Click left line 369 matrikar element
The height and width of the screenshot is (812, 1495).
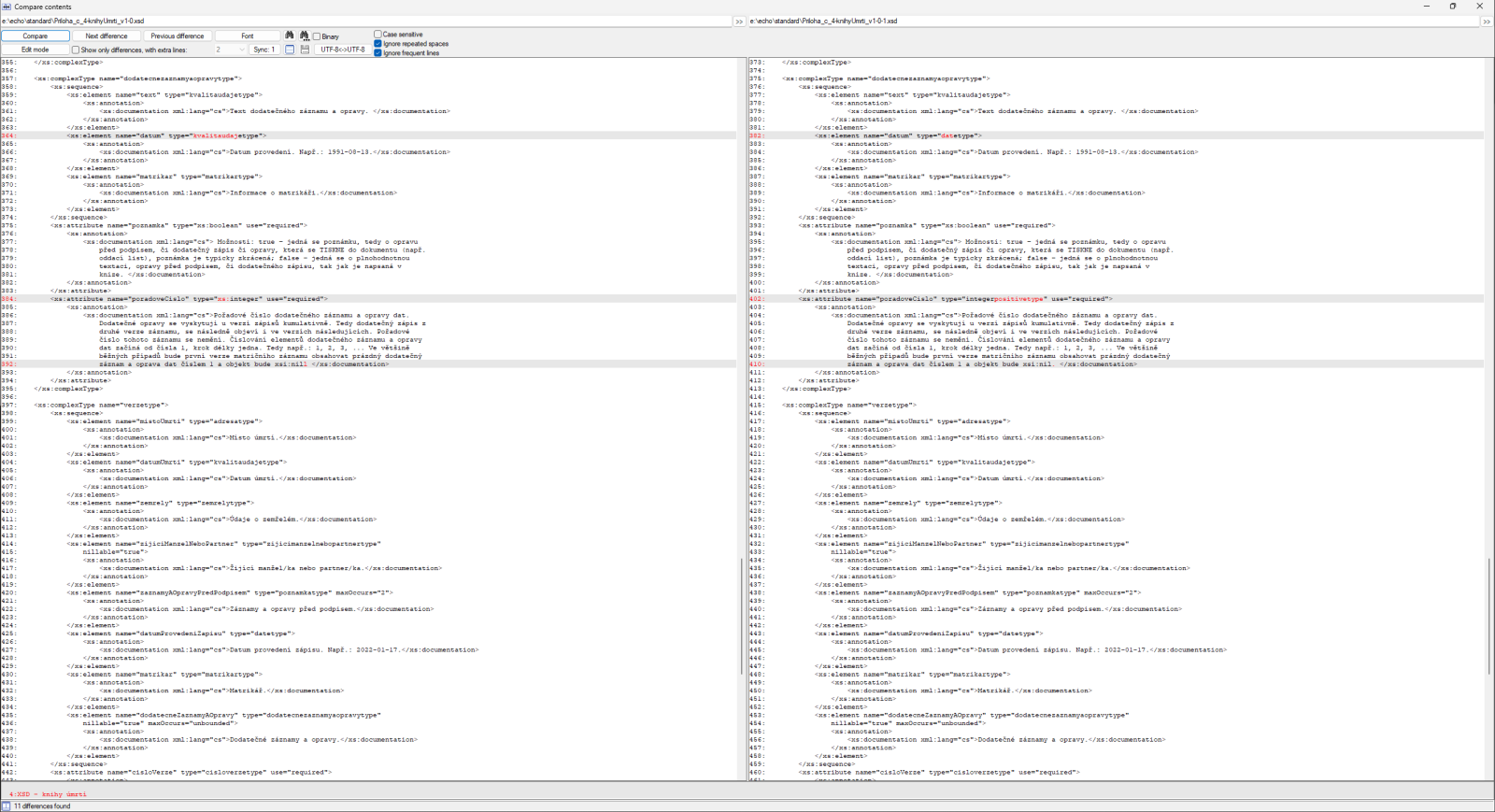(x=164, y=177)
